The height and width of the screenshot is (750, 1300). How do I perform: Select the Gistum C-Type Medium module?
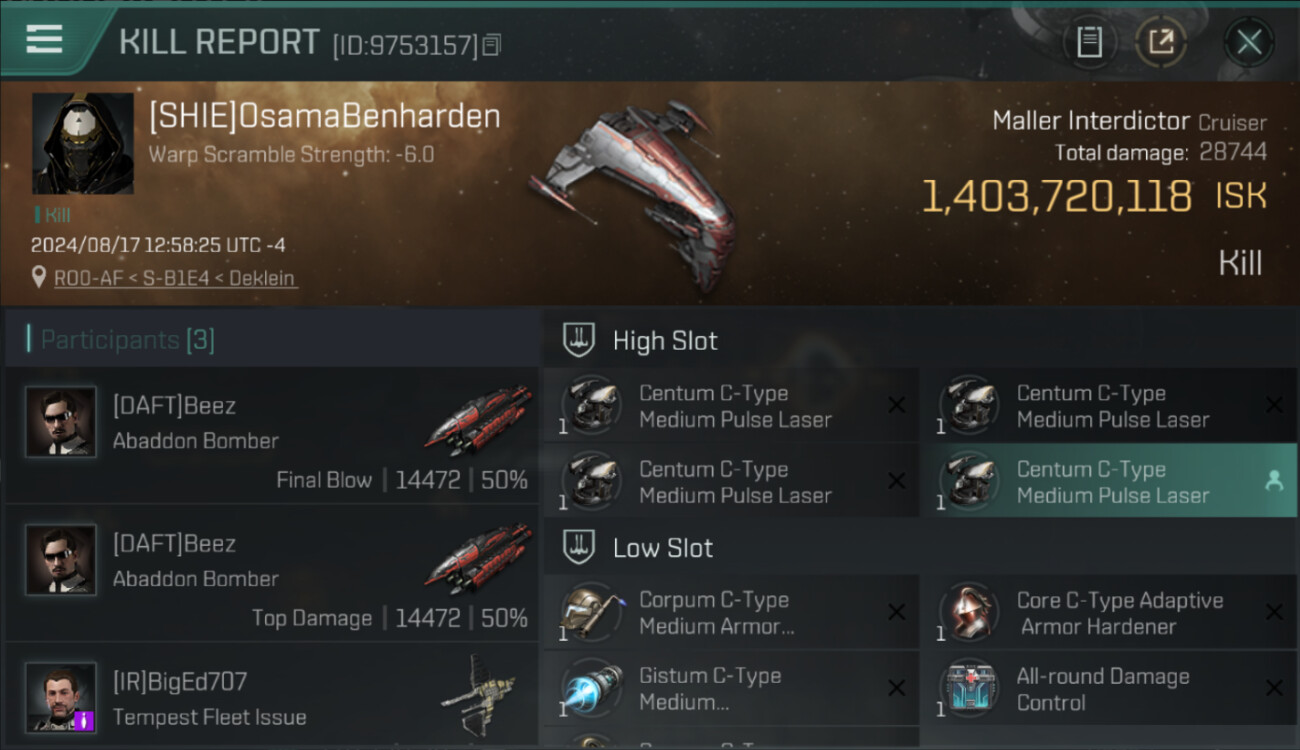pyautogui.click(x=730, y=688)
